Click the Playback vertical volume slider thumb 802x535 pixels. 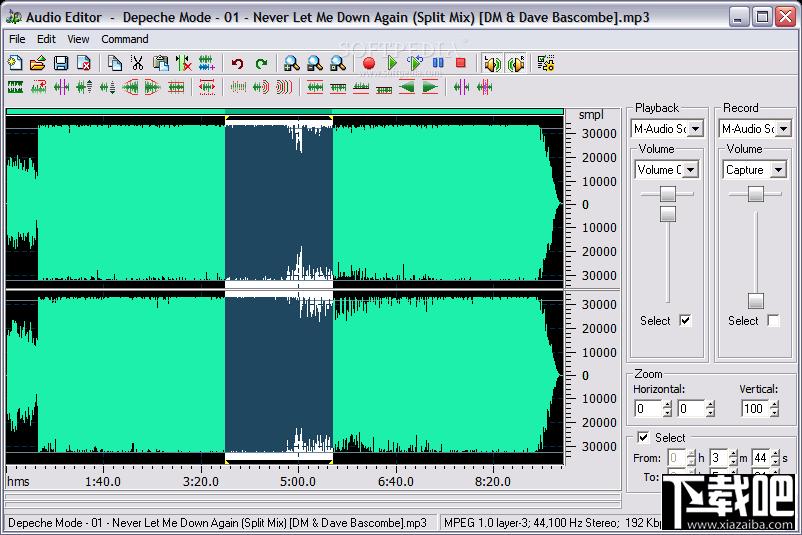click(667, 214)
